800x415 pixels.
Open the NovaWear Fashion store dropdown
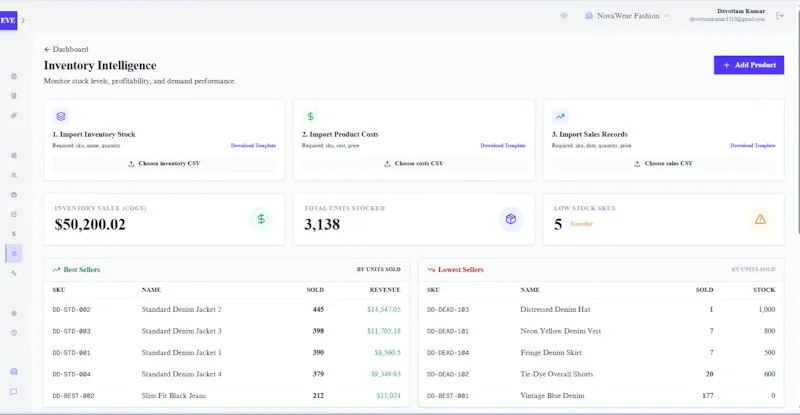tap(627, 16)
